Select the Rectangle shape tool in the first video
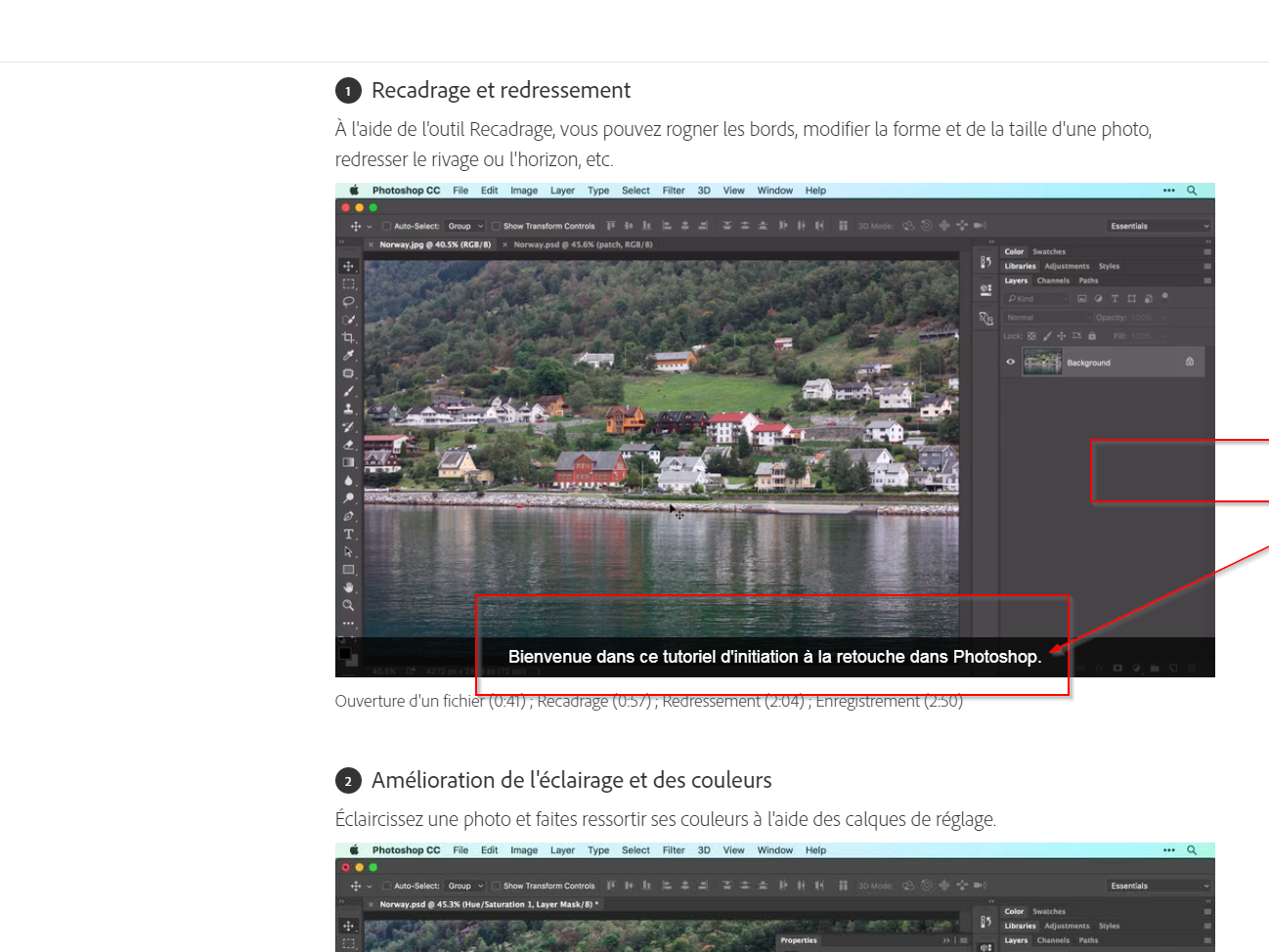 coord(348,569)
